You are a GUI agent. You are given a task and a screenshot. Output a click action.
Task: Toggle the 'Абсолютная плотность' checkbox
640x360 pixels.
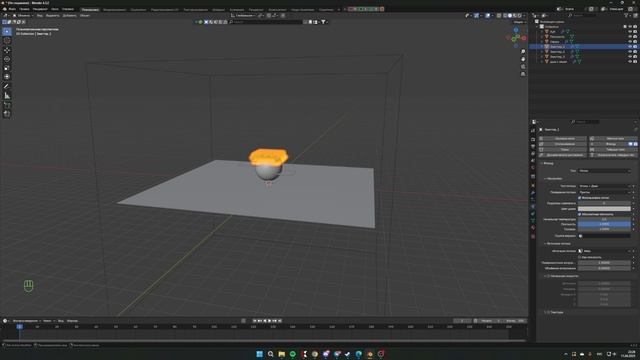[580, 214]
